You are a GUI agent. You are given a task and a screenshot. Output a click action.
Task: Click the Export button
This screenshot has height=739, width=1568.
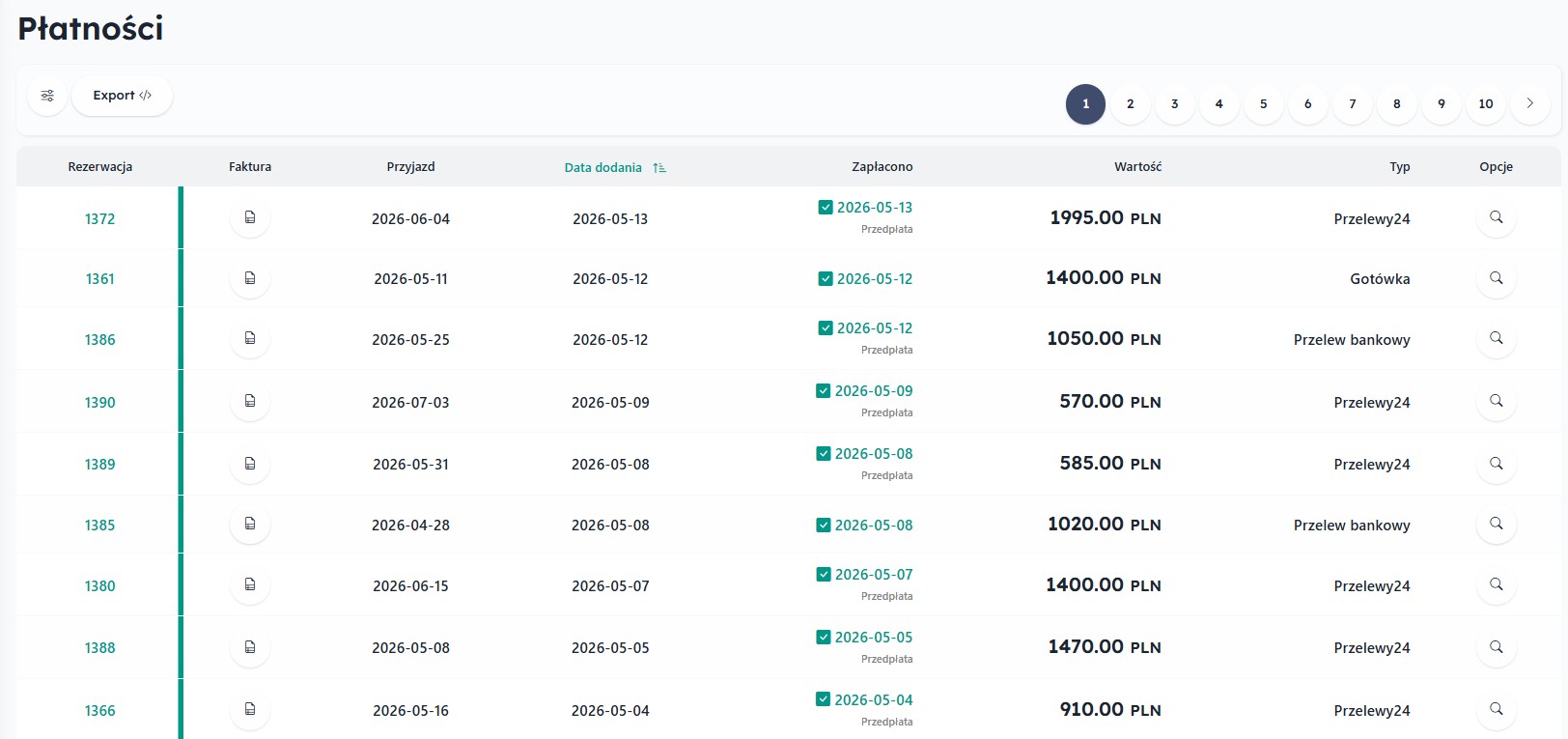click(123, 96)
